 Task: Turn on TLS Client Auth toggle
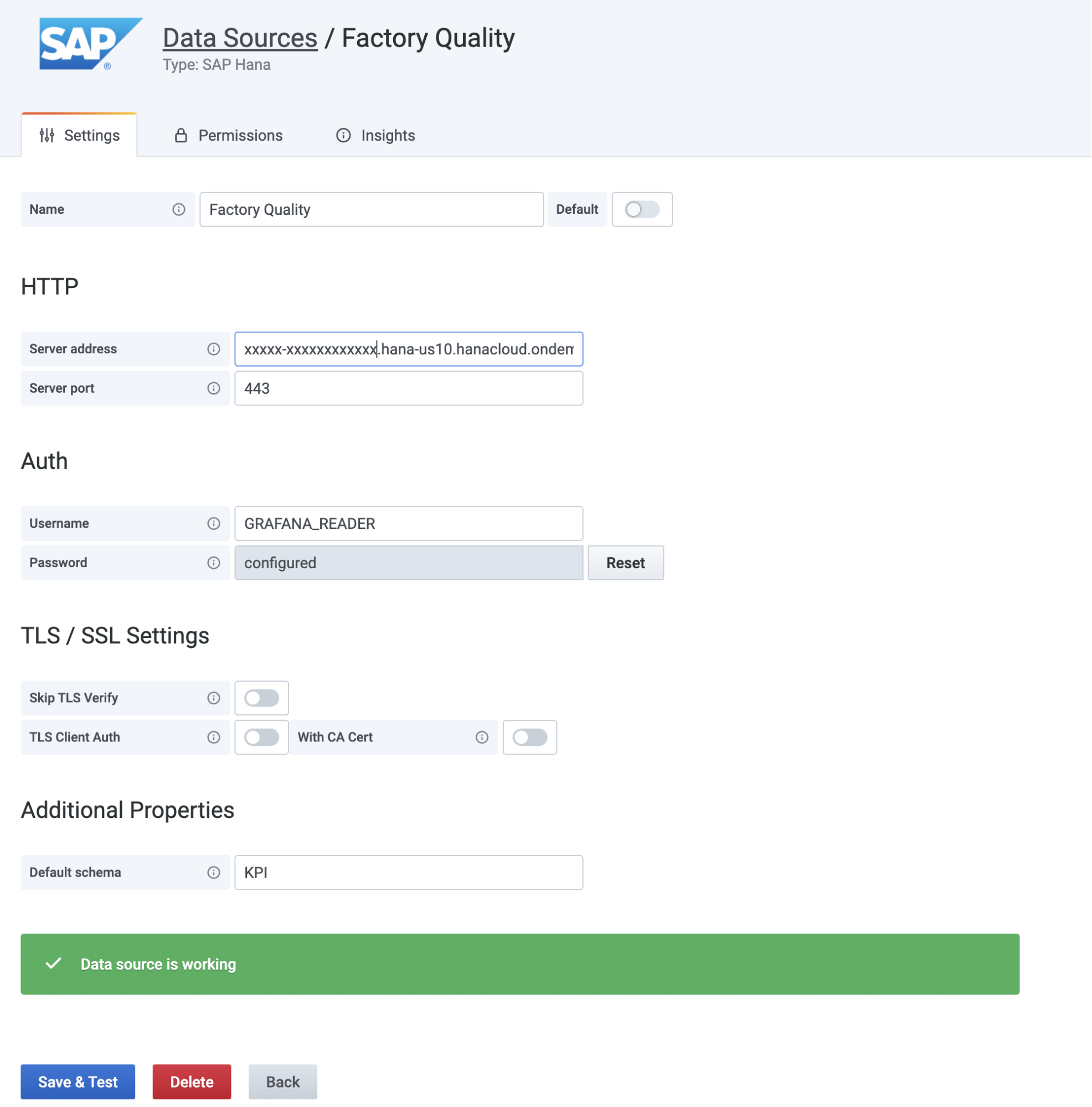(x=262, y=738)
